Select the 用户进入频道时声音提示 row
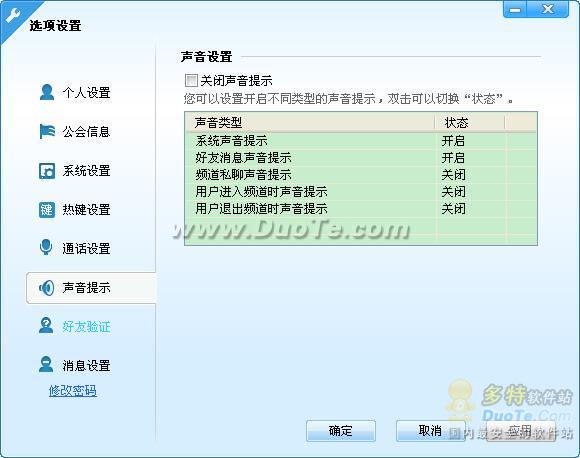The height and width of the screenshot is (458, 580). [x=360, y=192]
